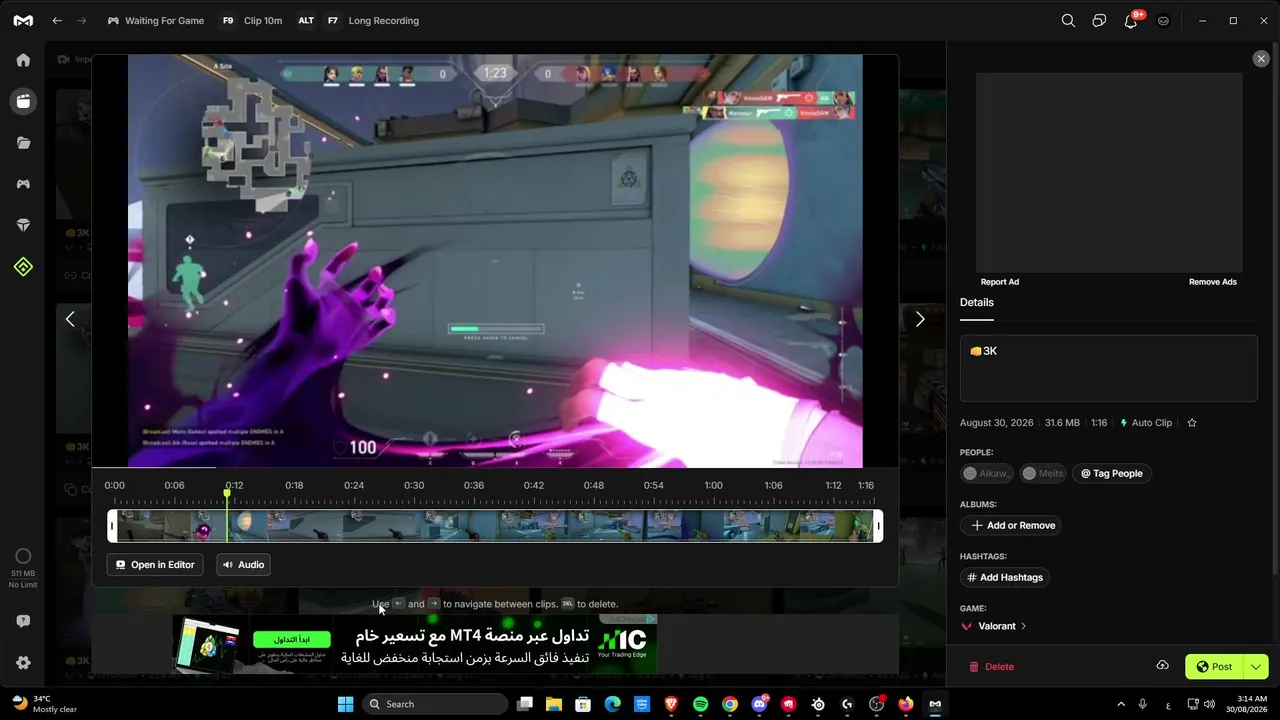Image resolution: width=1280 pixels, height=720 pixels.
Task: Open the chat messages icon in the title bar
Action: 1099,21
